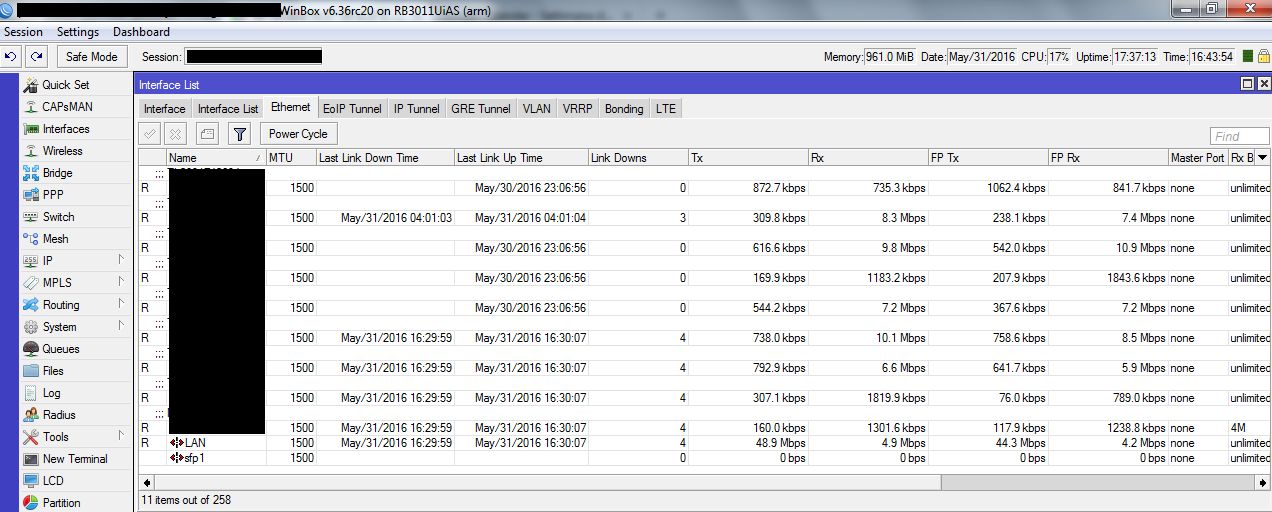The image size is (1272, 512).
Task: Open the Settings menu
Action: (x=78, y=32)
